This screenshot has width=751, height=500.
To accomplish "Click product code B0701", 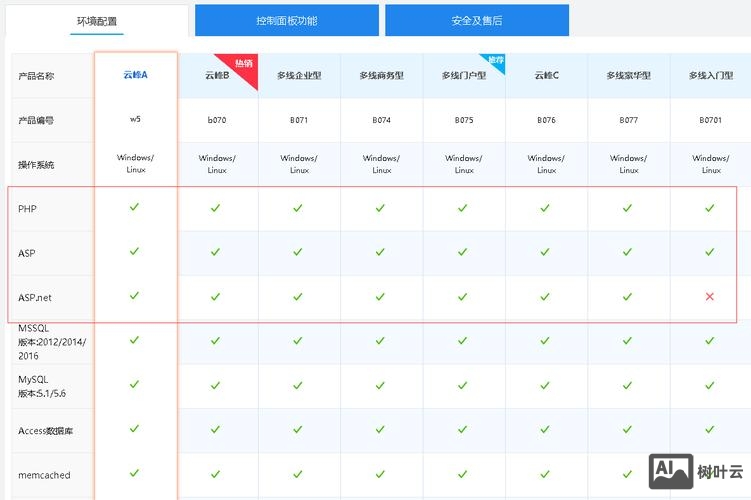I will coord(711,120).
